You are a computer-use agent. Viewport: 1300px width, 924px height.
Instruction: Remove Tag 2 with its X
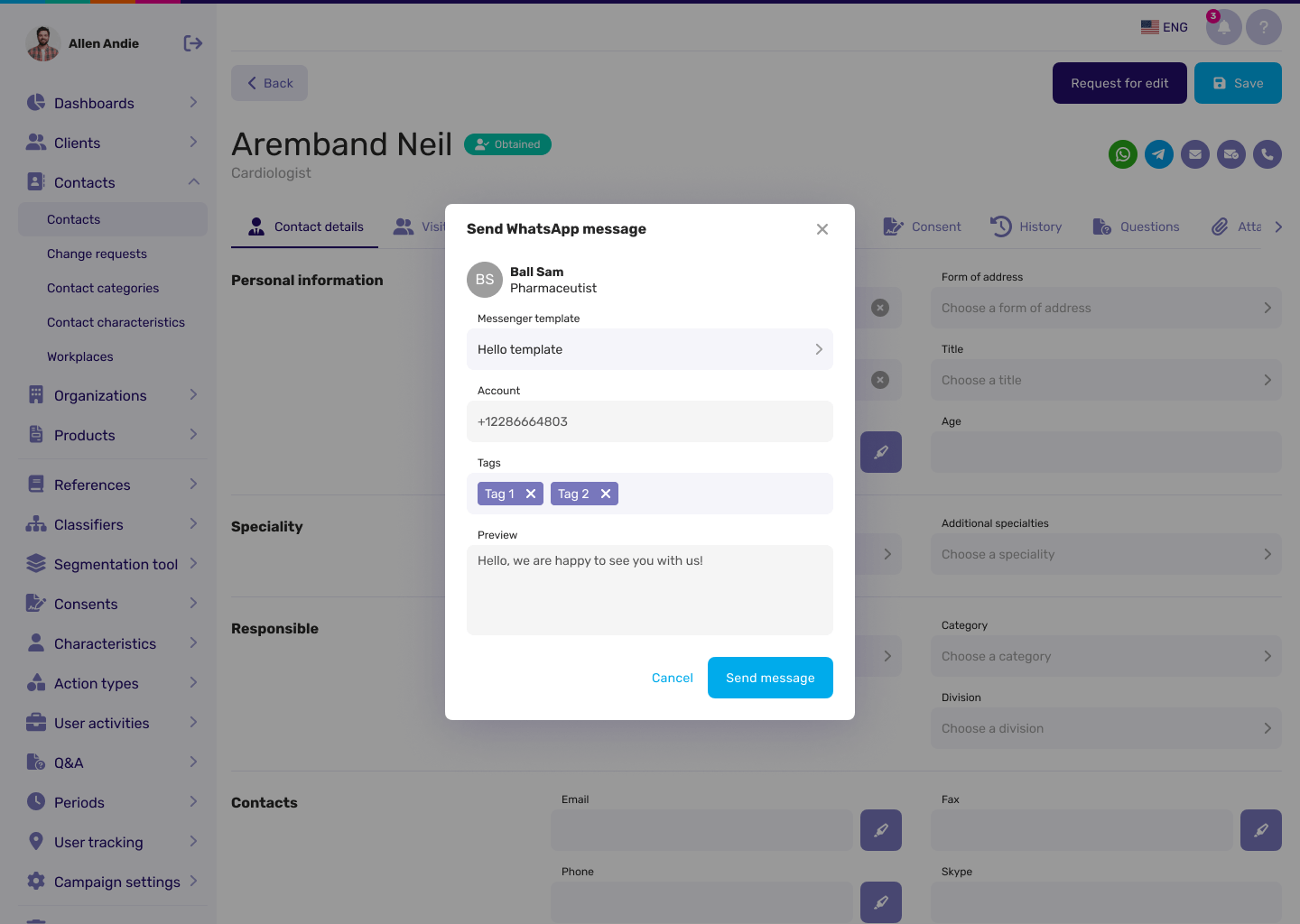(606, 494)
